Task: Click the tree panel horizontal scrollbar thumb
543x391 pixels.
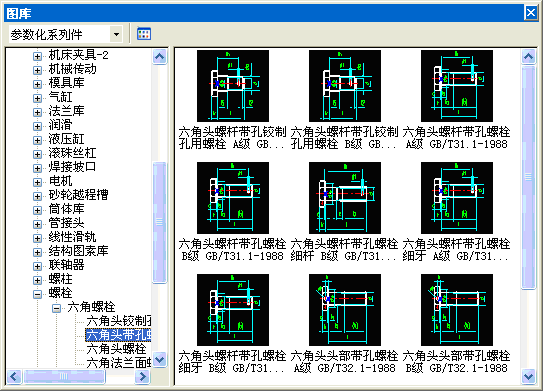Action: click(x=64, y=376)
